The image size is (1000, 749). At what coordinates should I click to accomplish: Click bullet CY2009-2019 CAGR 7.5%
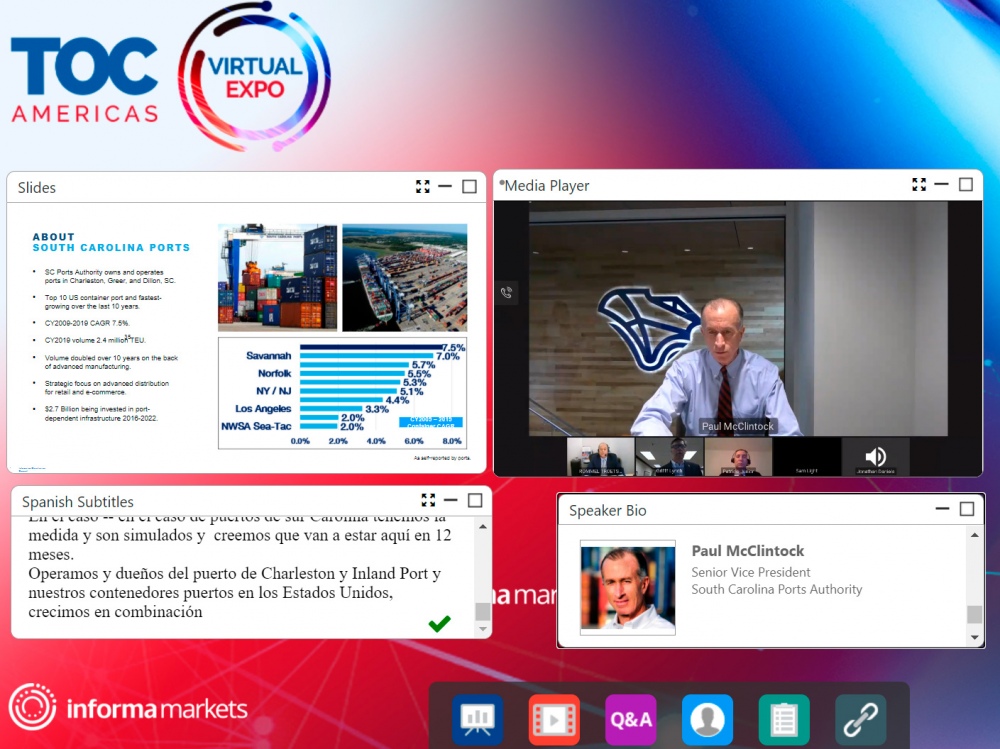[x=87, y=323]
